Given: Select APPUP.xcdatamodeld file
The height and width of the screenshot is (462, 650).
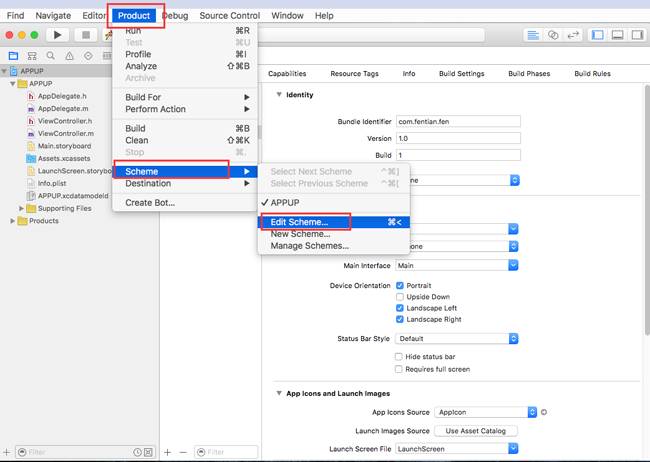Looking at the screenshot, I should [x=73, y=196].
